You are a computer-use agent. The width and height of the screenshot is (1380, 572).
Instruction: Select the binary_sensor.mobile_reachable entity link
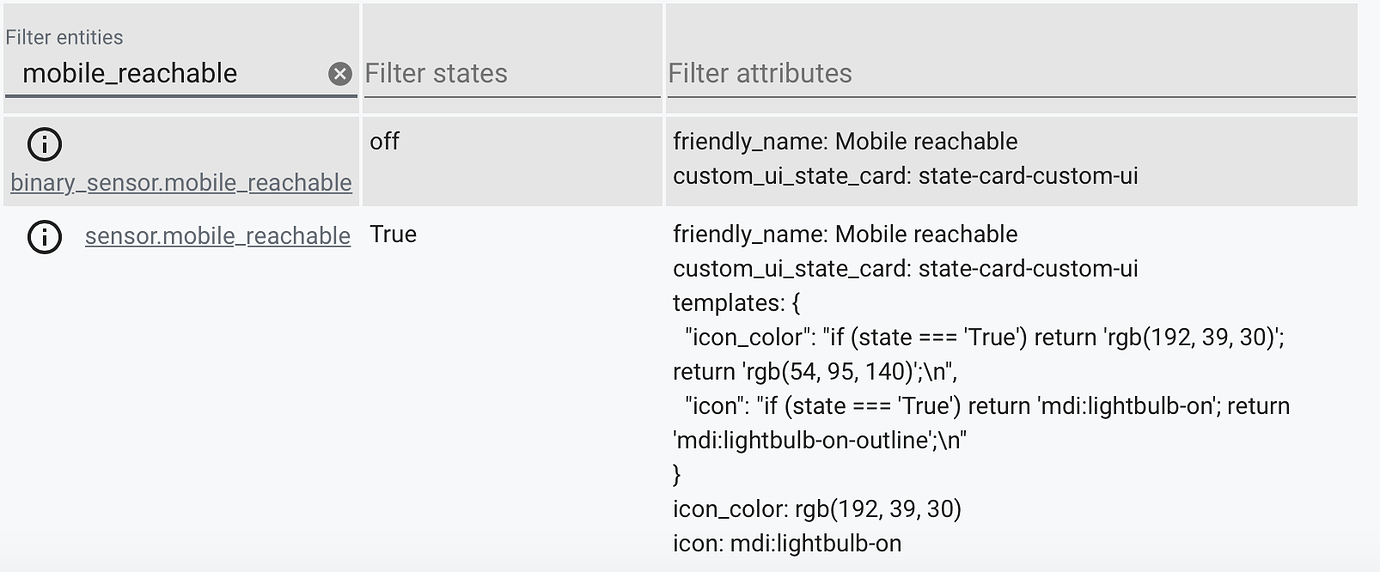[x=181, y=183]
